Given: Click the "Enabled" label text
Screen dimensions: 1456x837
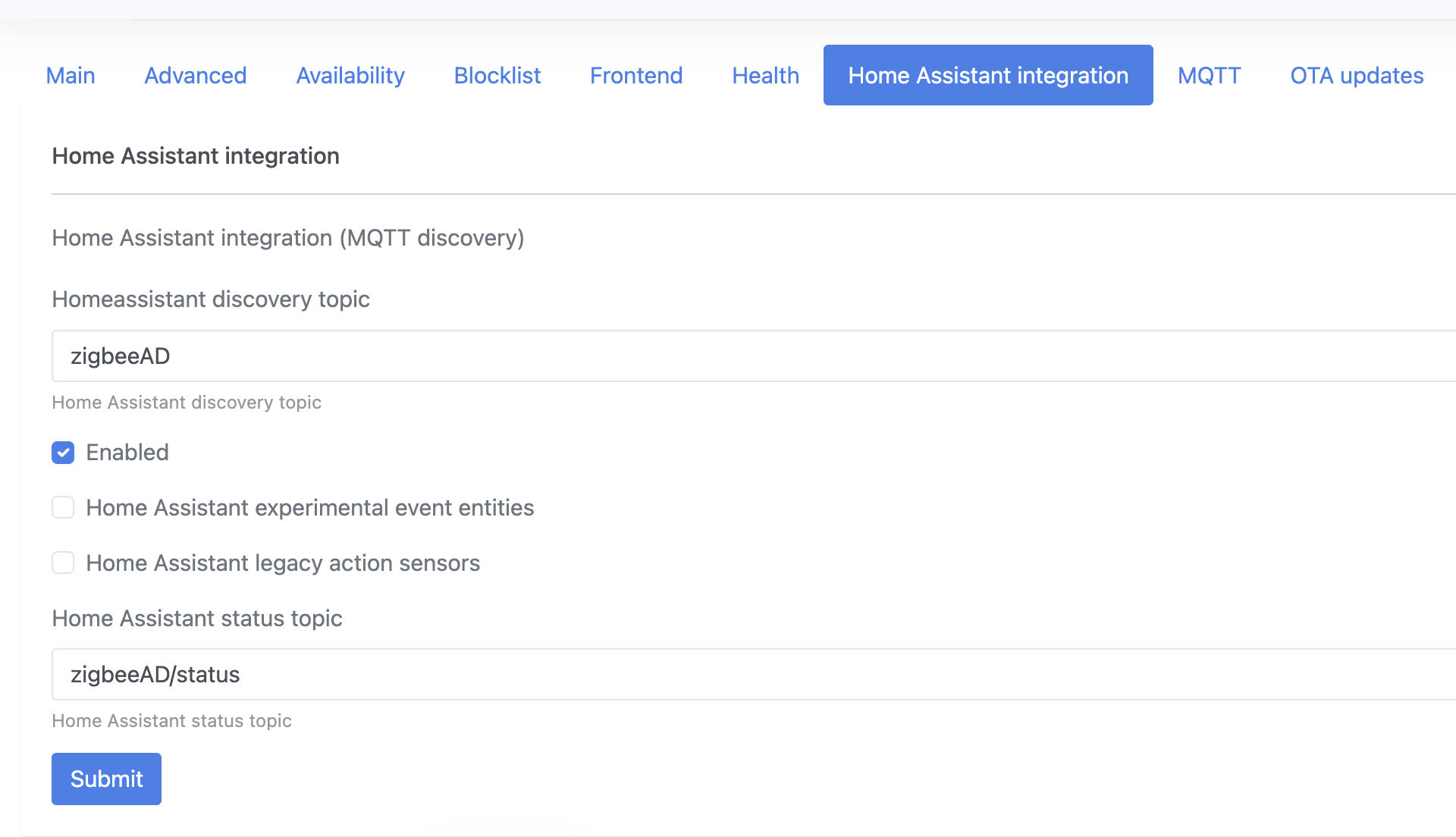Looking at the screenshot, I should click(127, 453).
